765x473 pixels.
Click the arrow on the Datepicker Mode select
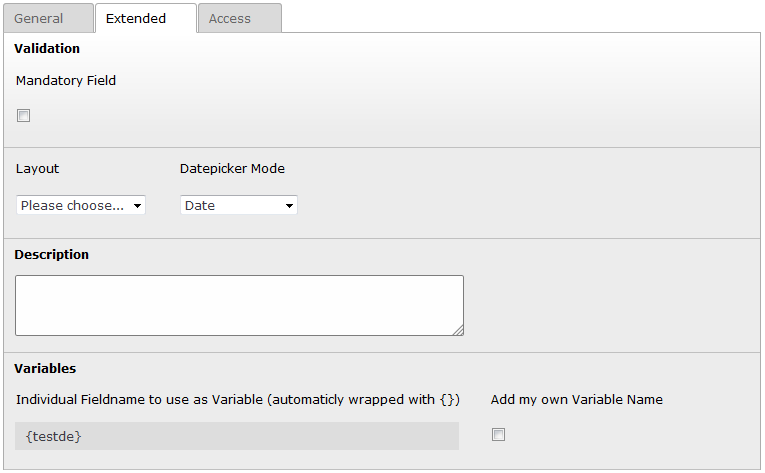289,206
